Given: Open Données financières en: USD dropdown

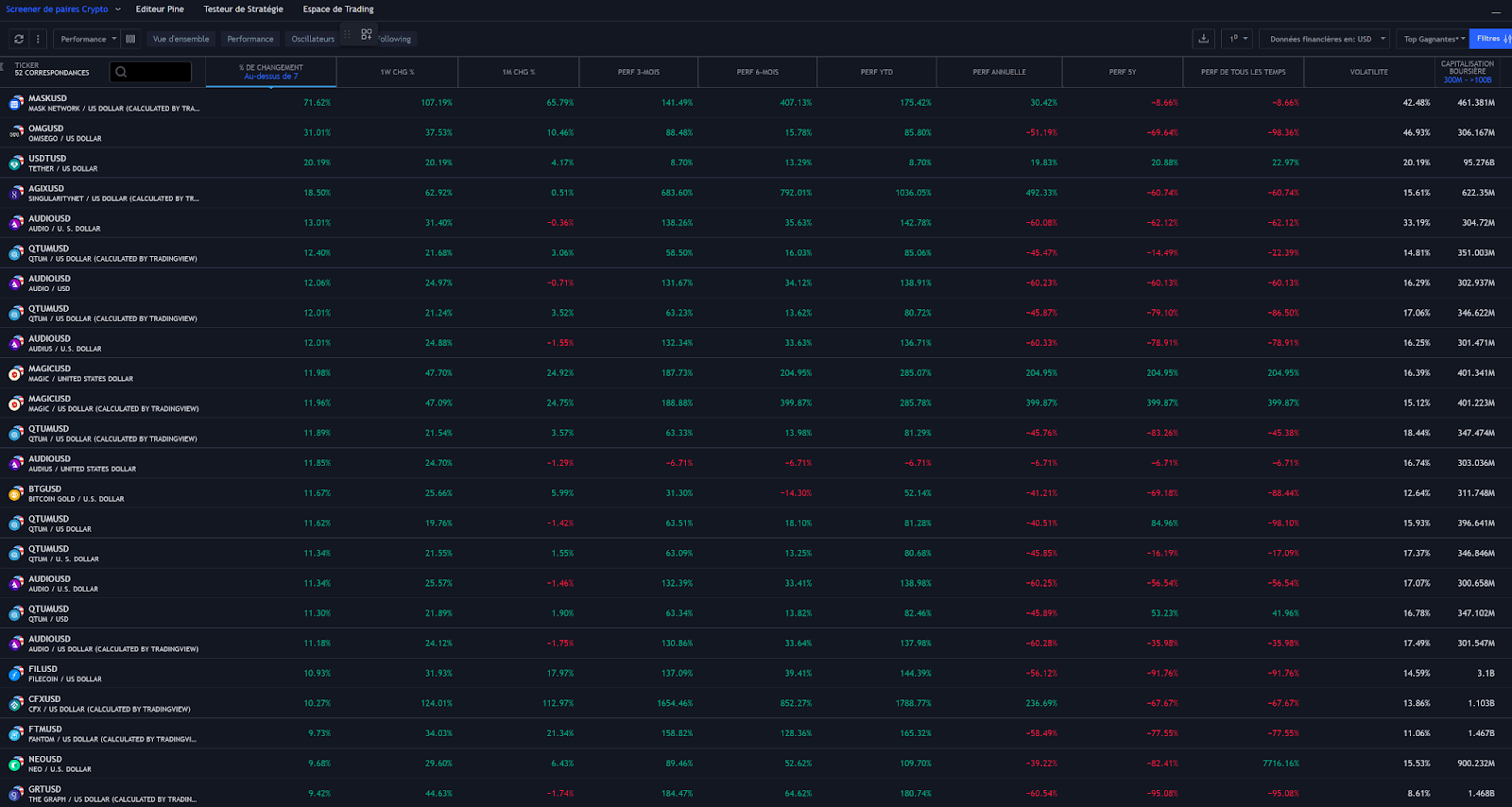Looking at the screenshot, I should coord(1325,39).
